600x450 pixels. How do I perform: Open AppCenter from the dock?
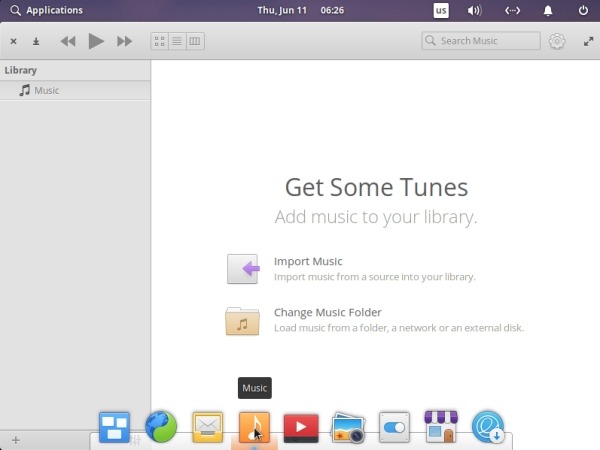click(441, 427)
